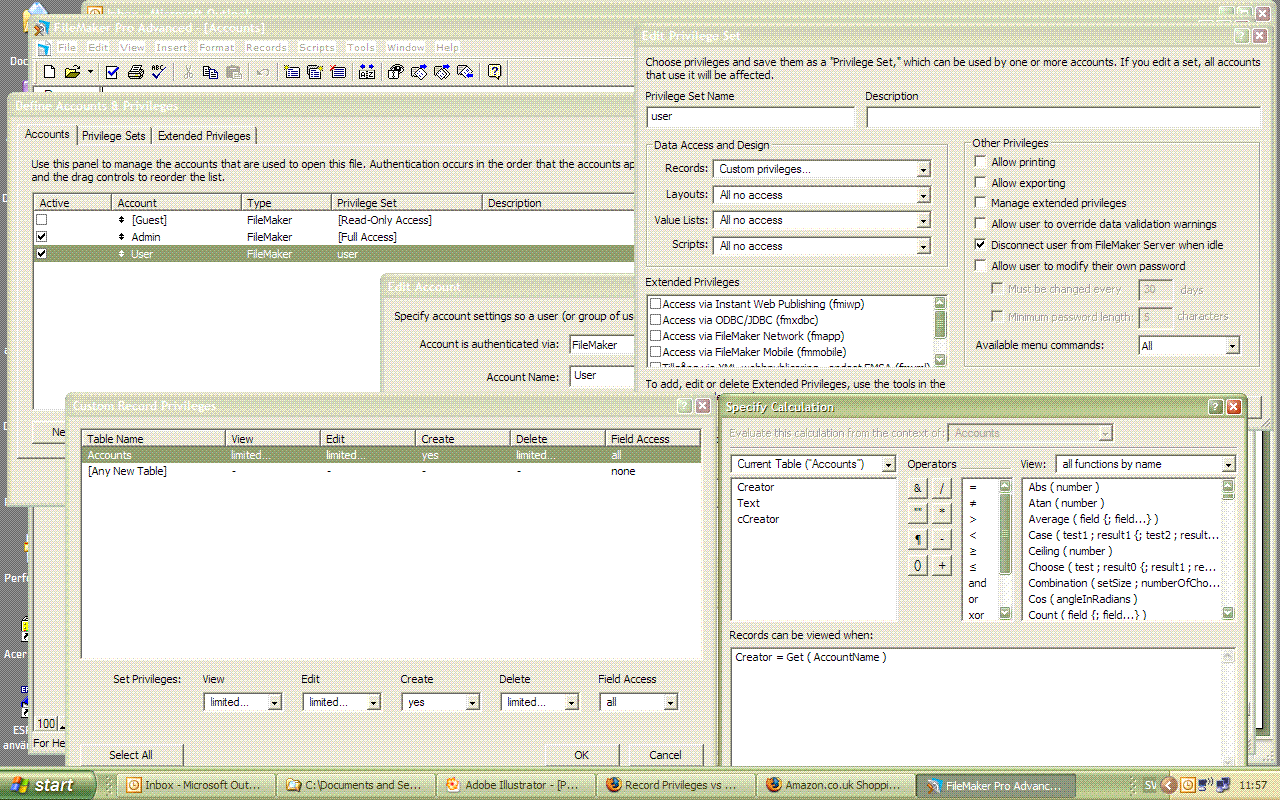Screen dimensions: 1280x800
Task: Click the Help question mark toolbar icon
Action: [494, 72]
